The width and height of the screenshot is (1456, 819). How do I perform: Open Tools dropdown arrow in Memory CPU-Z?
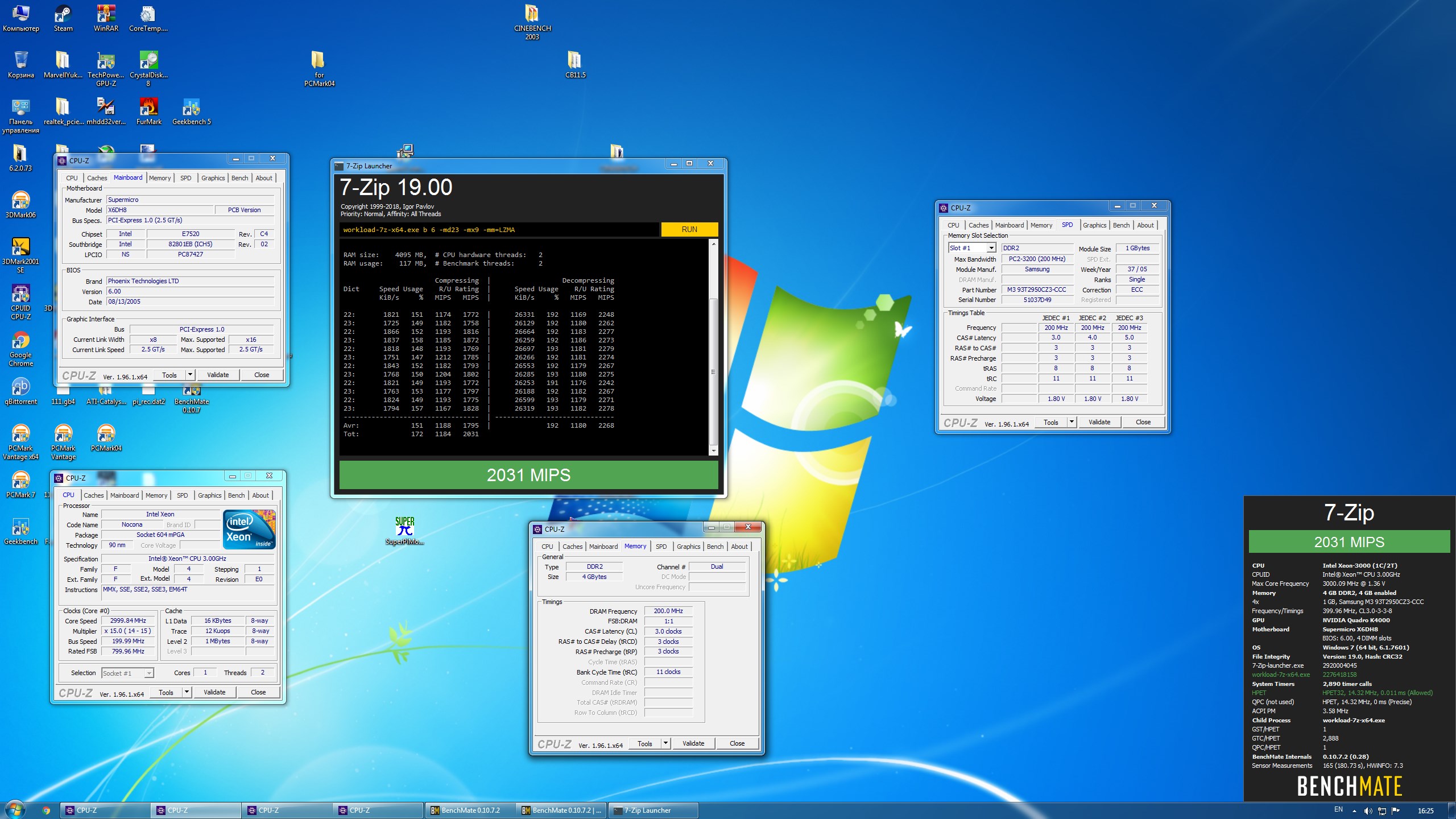666,743
